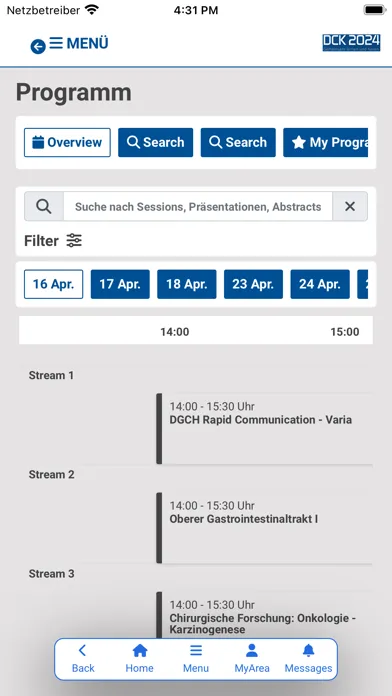This screenshot has height=696, width=392.
Task: Open DGCH Rapid Communication - Varia session
Action: [265, 429]
